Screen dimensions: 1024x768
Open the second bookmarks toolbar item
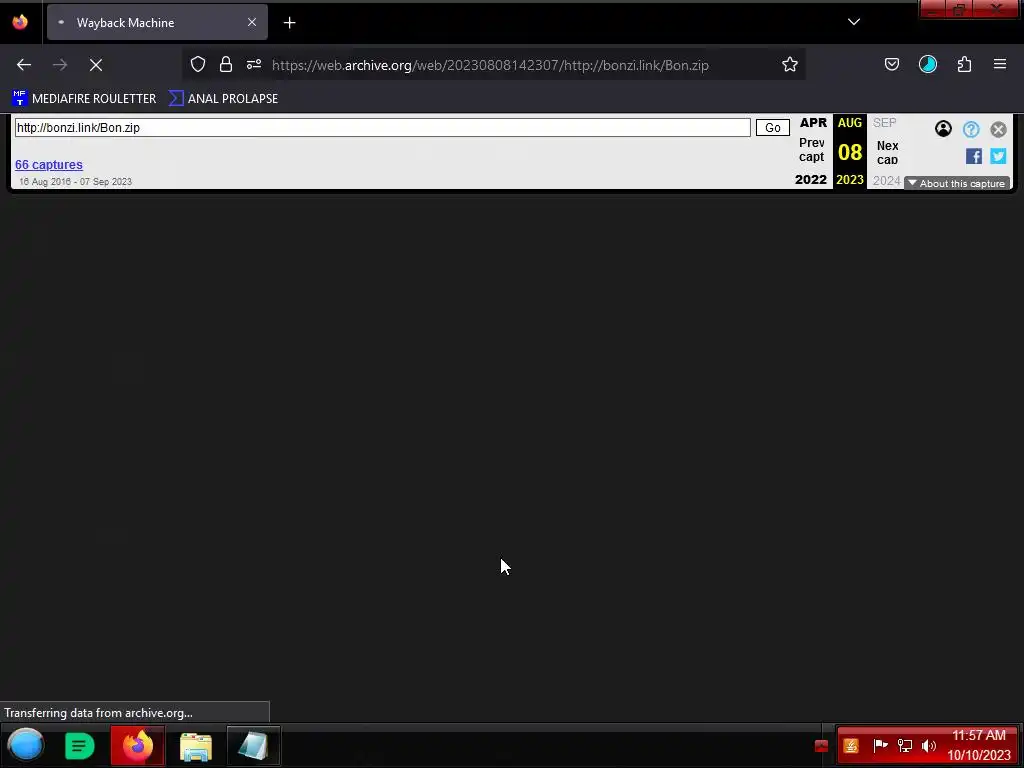click(223, 99)
